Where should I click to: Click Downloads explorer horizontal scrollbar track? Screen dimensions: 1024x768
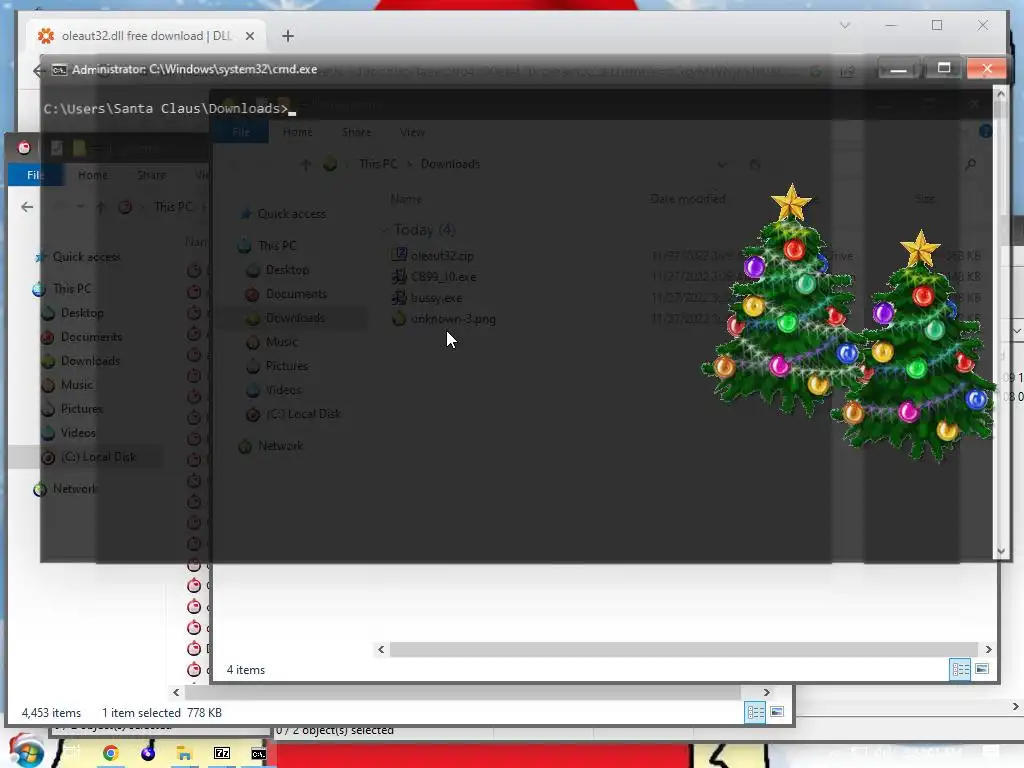(x=684, y=649)
